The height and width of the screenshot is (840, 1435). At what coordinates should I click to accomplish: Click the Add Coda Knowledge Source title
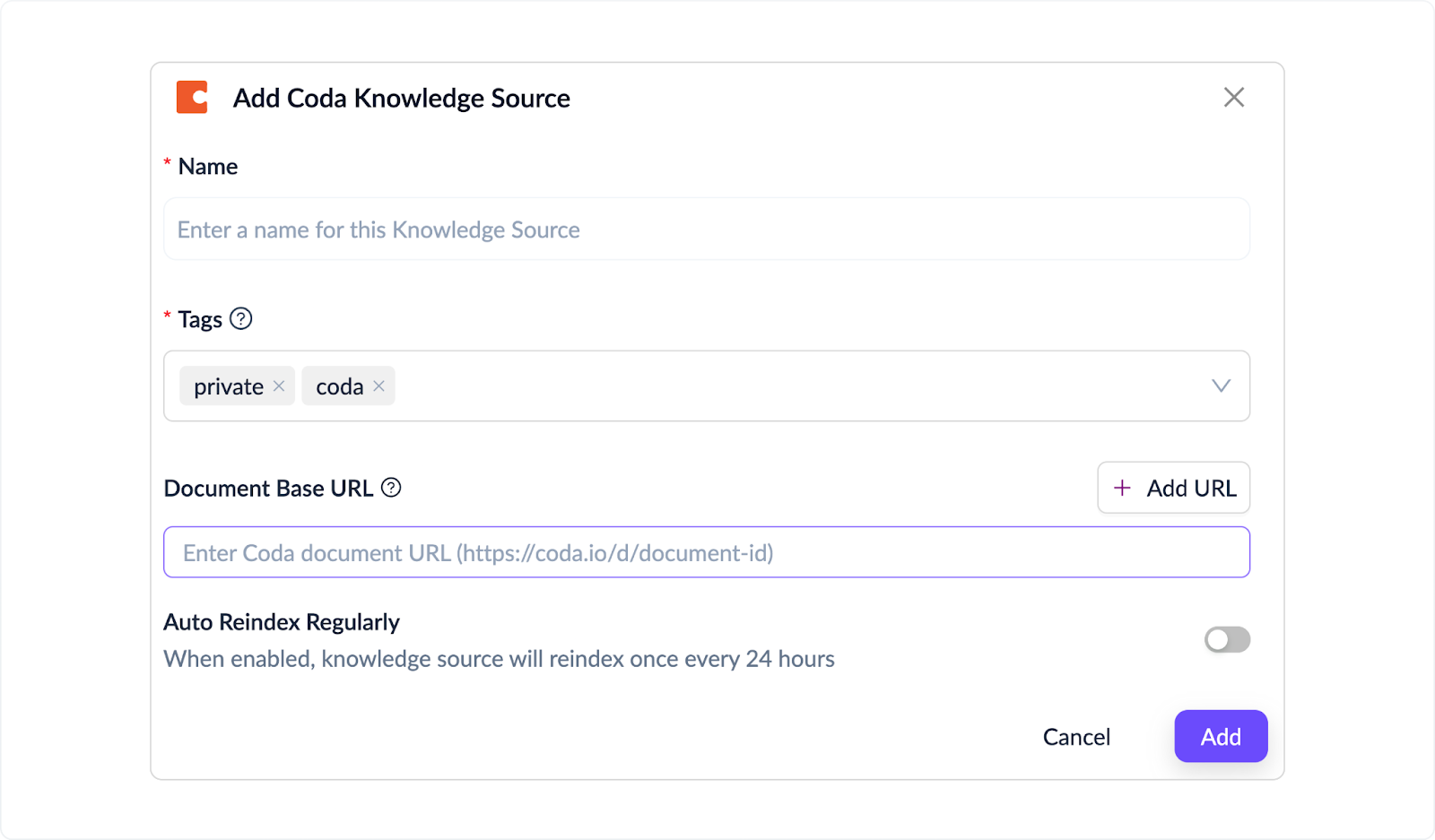pyautogui.click(x=401, y=99)
